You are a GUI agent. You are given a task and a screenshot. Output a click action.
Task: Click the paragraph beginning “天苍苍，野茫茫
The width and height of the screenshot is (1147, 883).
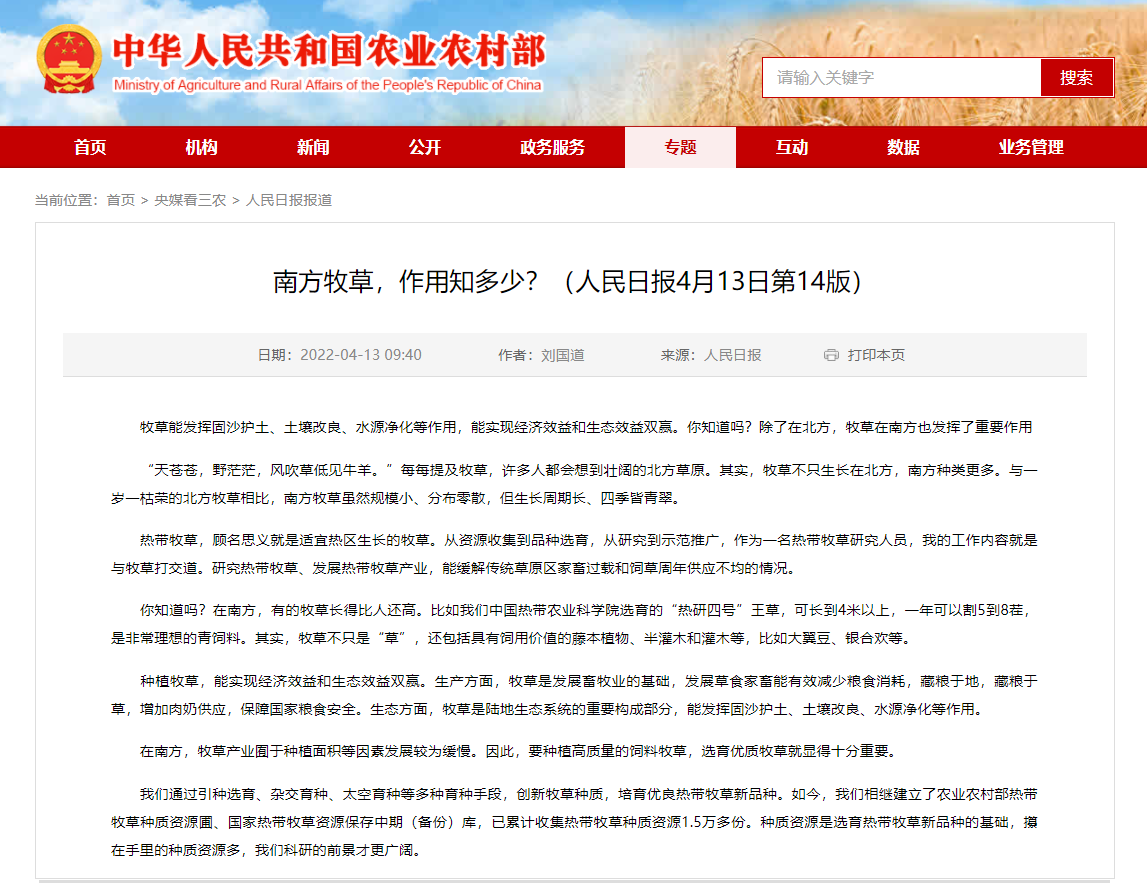[574, 484]
